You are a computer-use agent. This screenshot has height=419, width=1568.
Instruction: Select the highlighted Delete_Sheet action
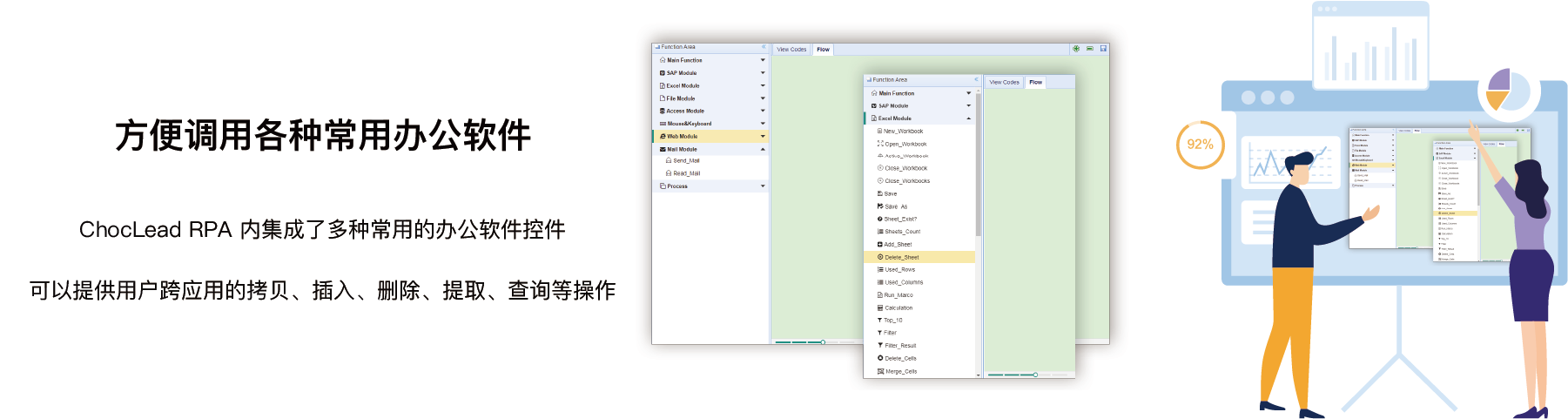coord(901,257)
